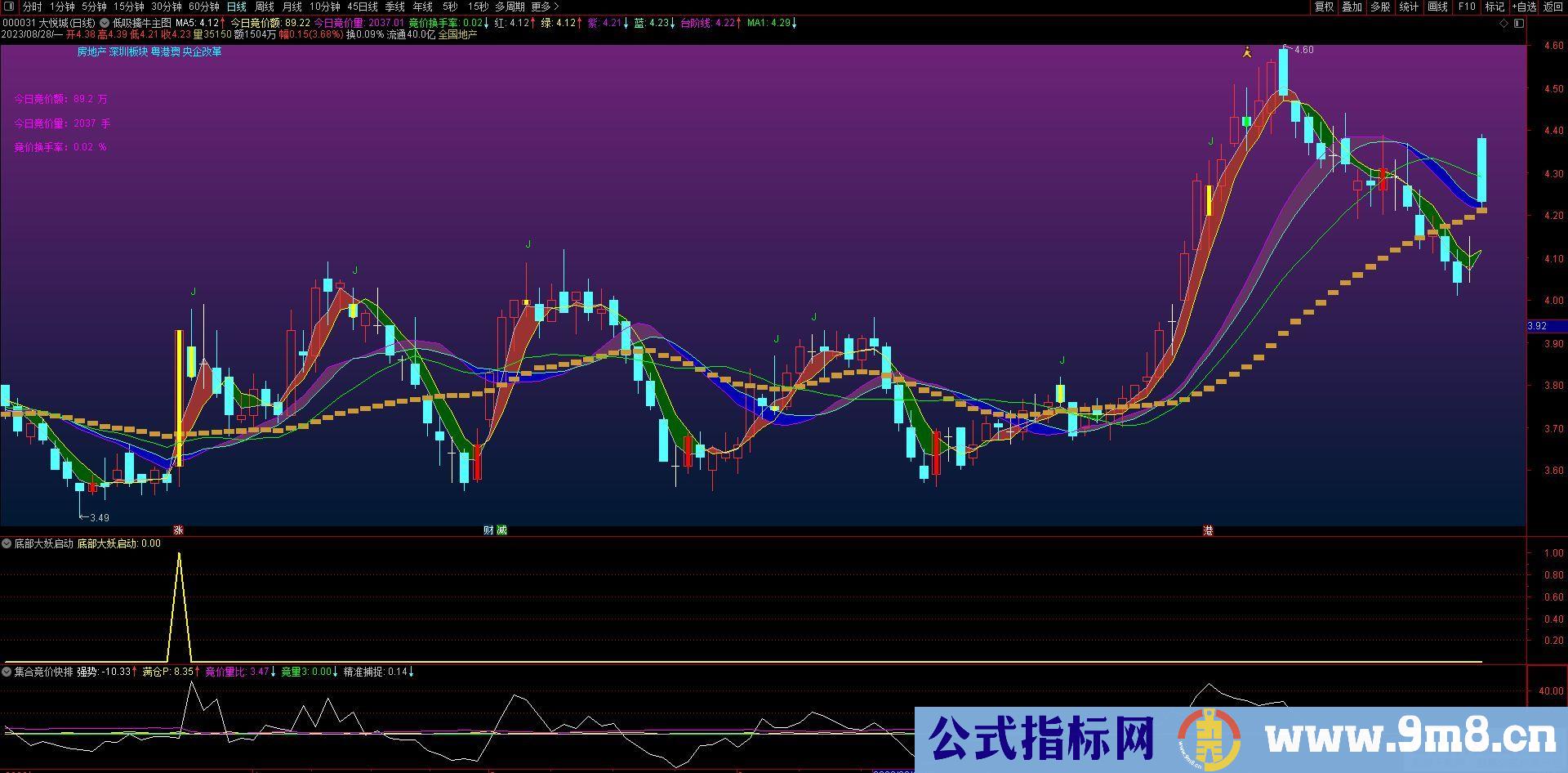1568x773 pixels.
Task: Select the 45日线 period tab
Action: click(363, 7)
